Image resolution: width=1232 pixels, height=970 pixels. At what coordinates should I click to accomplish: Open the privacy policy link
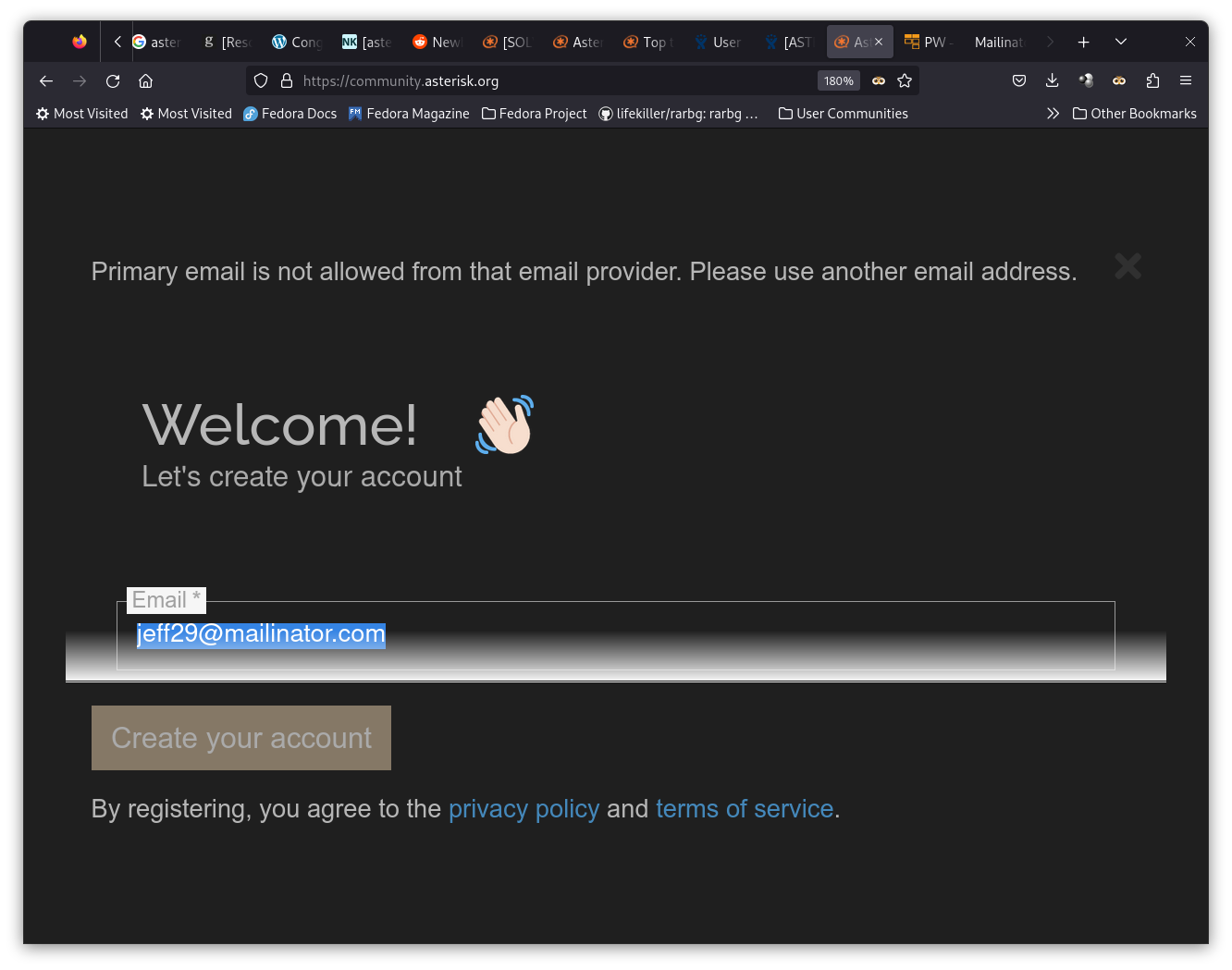(524, 809)
